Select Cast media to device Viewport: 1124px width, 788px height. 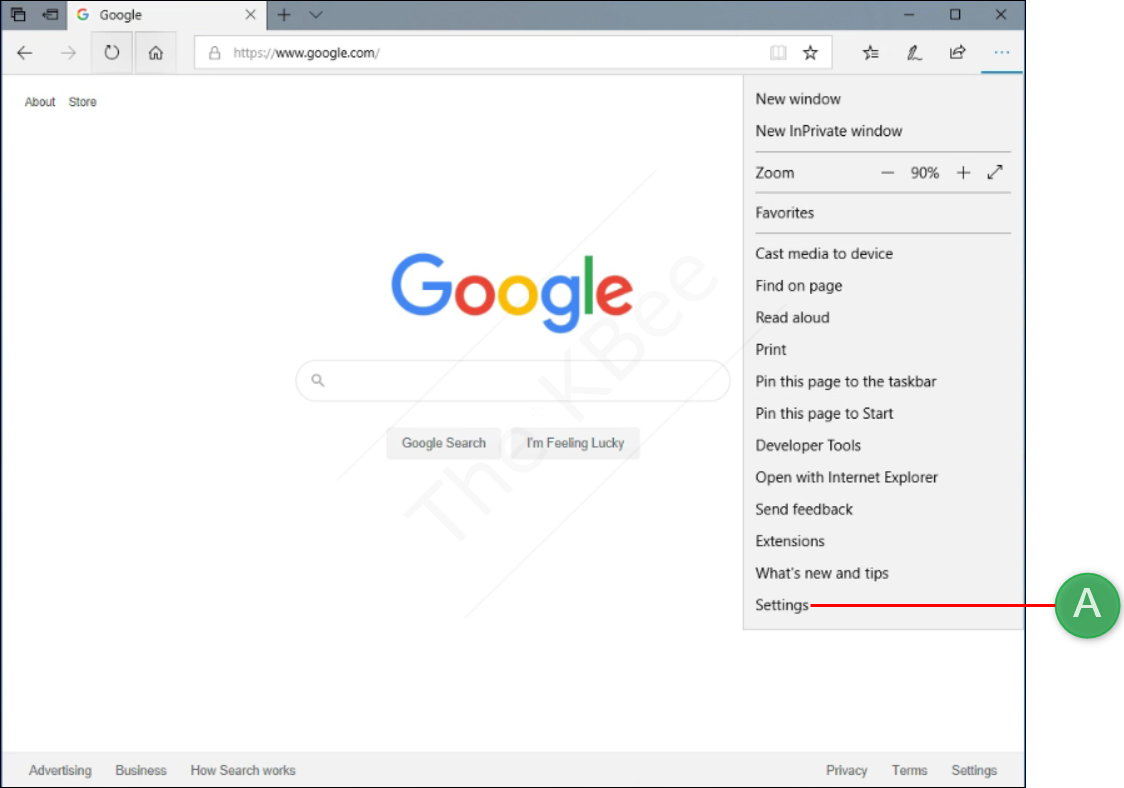[x=824, y=254]
